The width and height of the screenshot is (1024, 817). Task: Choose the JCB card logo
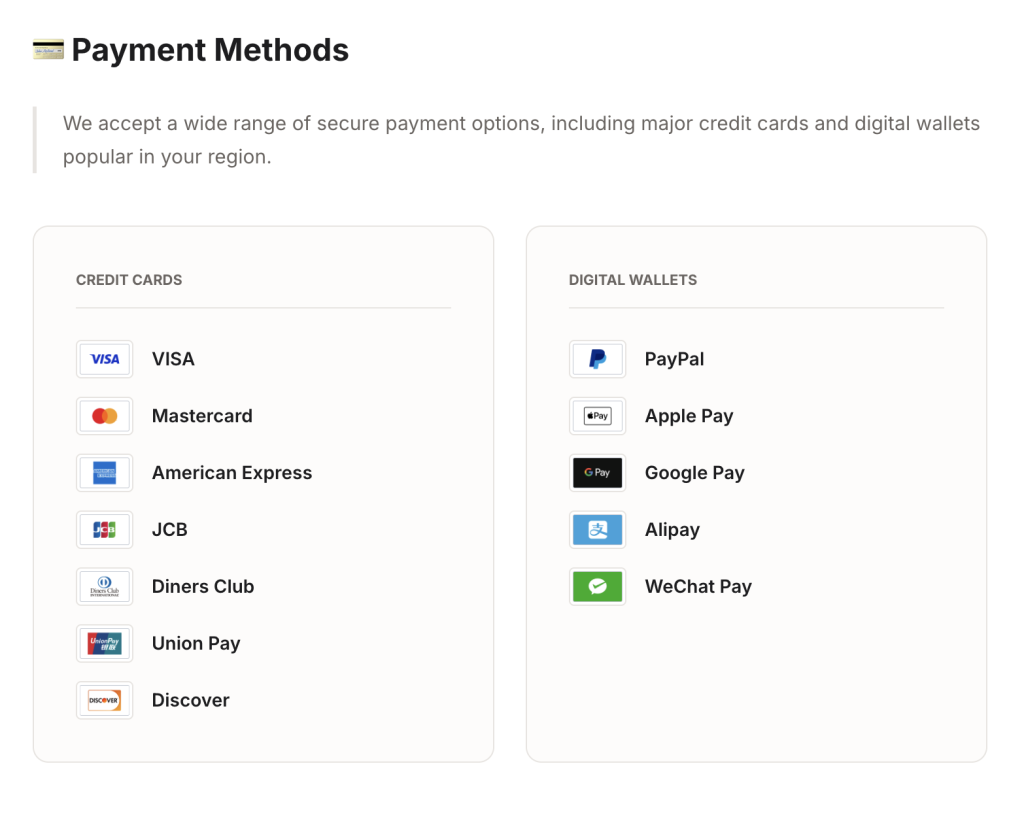coord(104,530)
